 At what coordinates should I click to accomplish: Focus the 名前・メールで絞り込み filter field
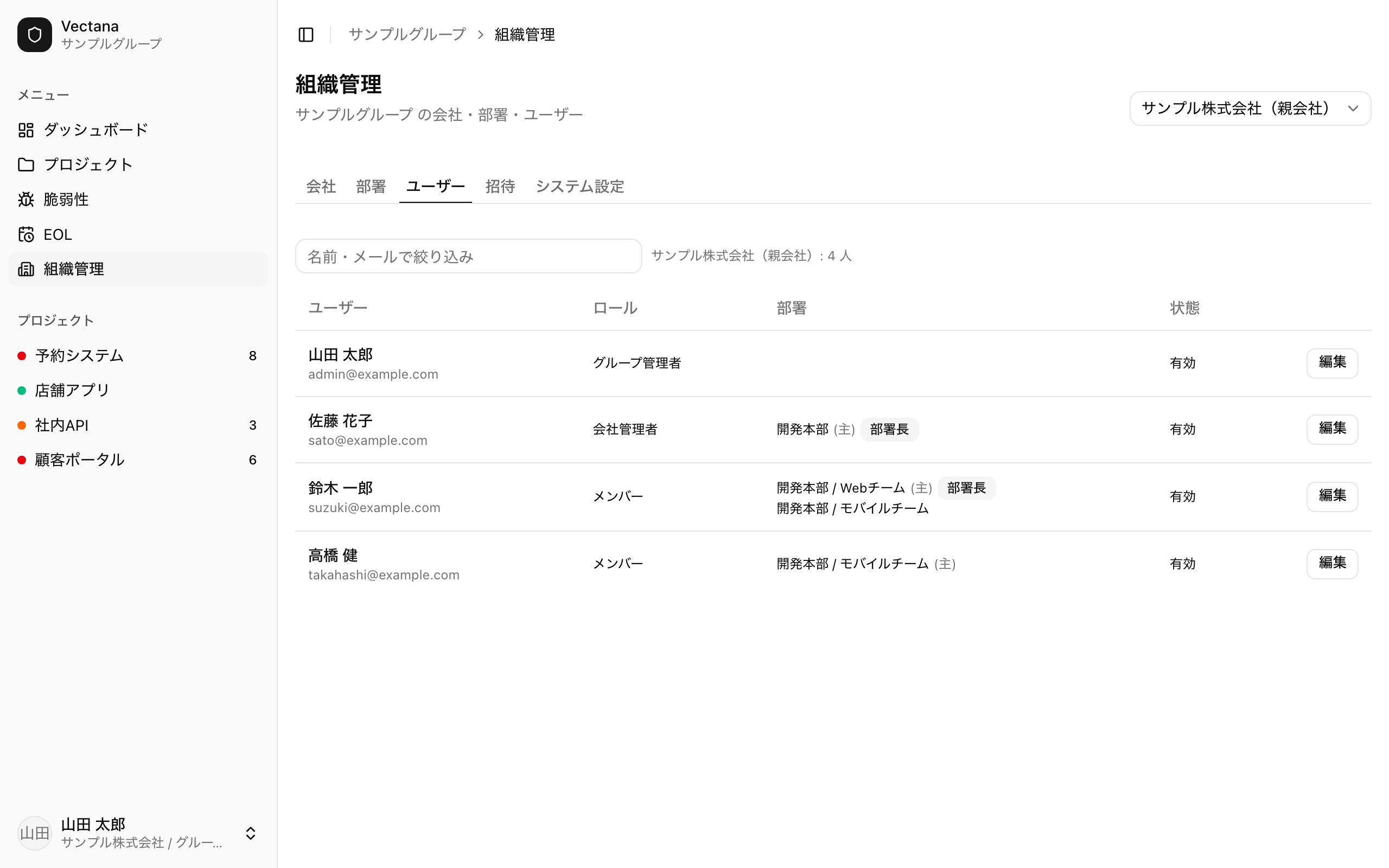point(468,256)
